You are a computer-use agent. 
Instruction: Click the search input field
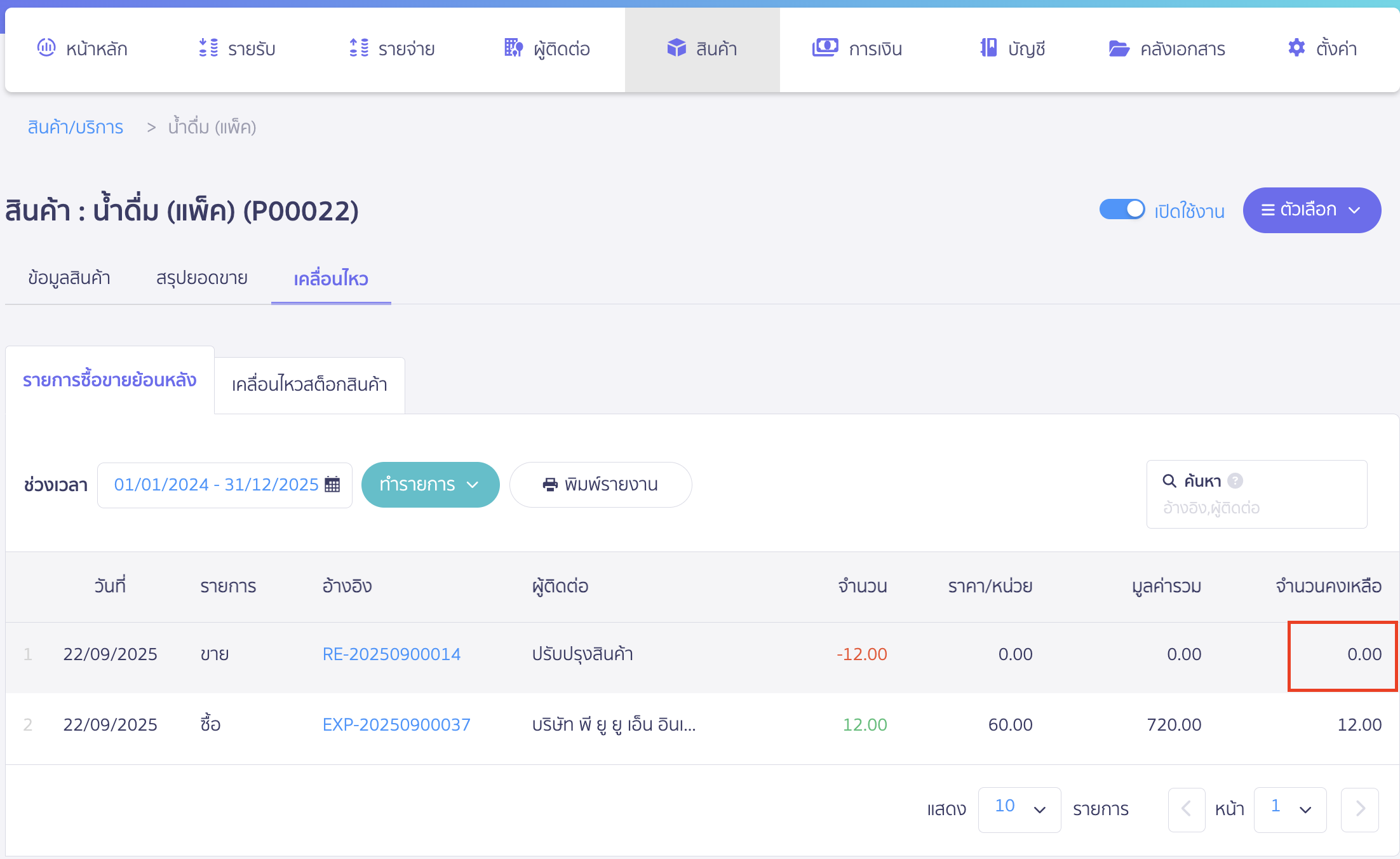click(x=1256, y=508)
